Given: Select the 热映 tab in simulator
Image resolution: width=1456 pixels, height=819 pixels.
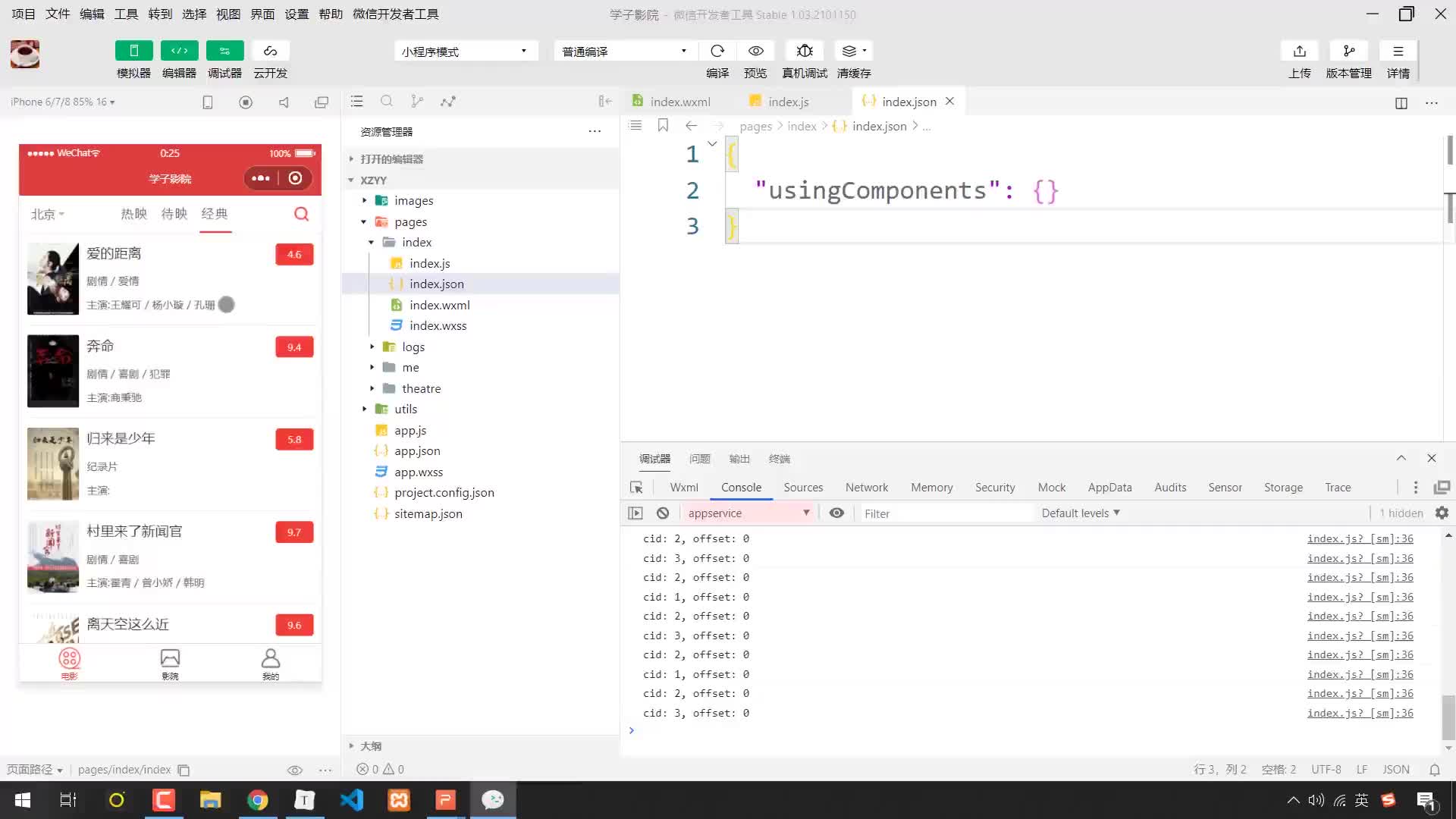Looking at the screenshot, I should click(x=133, y=214).
